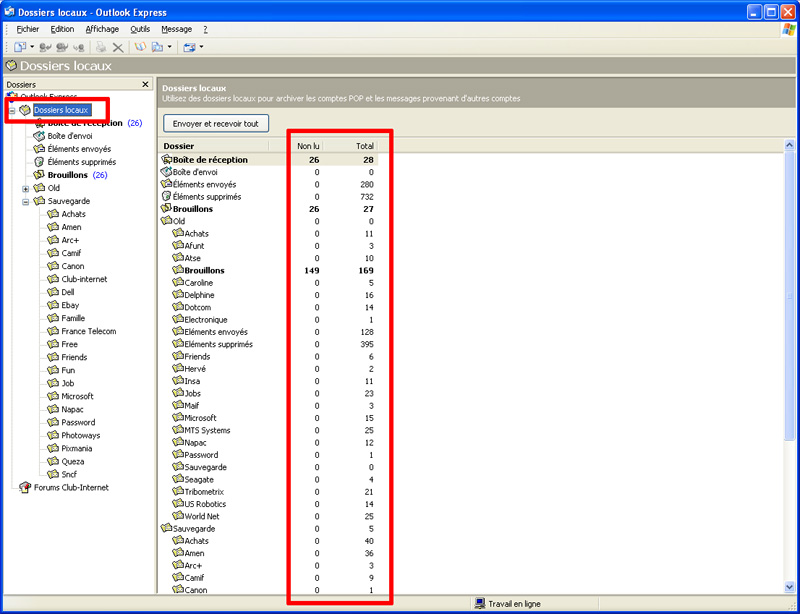Image resolution: width=800 pixels, height=614 pixels.
Task: Click the Boîte de réception inbox icon in folder list
Action: [x=166, y=159]
